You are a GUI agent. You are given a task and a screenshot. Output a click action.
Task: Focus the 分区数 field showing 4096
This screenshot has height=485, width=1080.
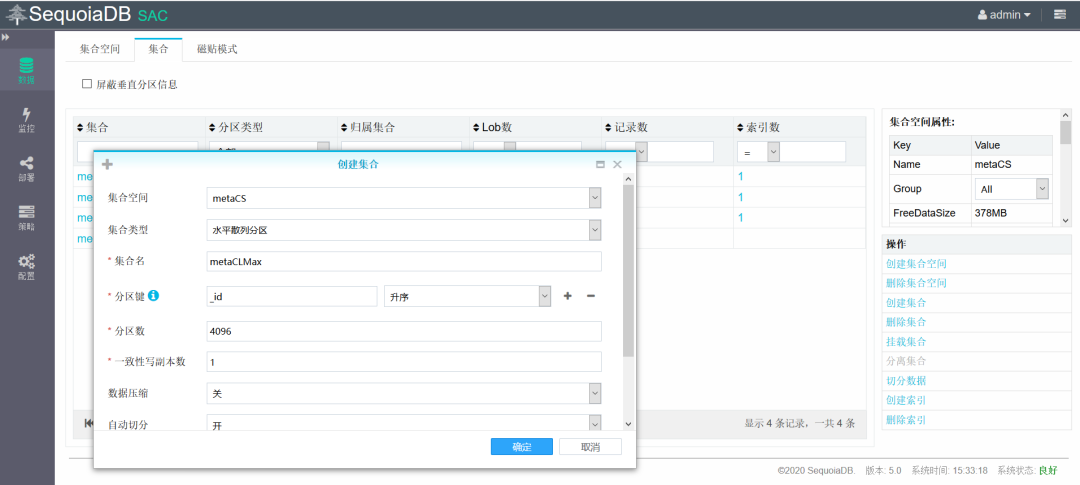tap(404, 331)
